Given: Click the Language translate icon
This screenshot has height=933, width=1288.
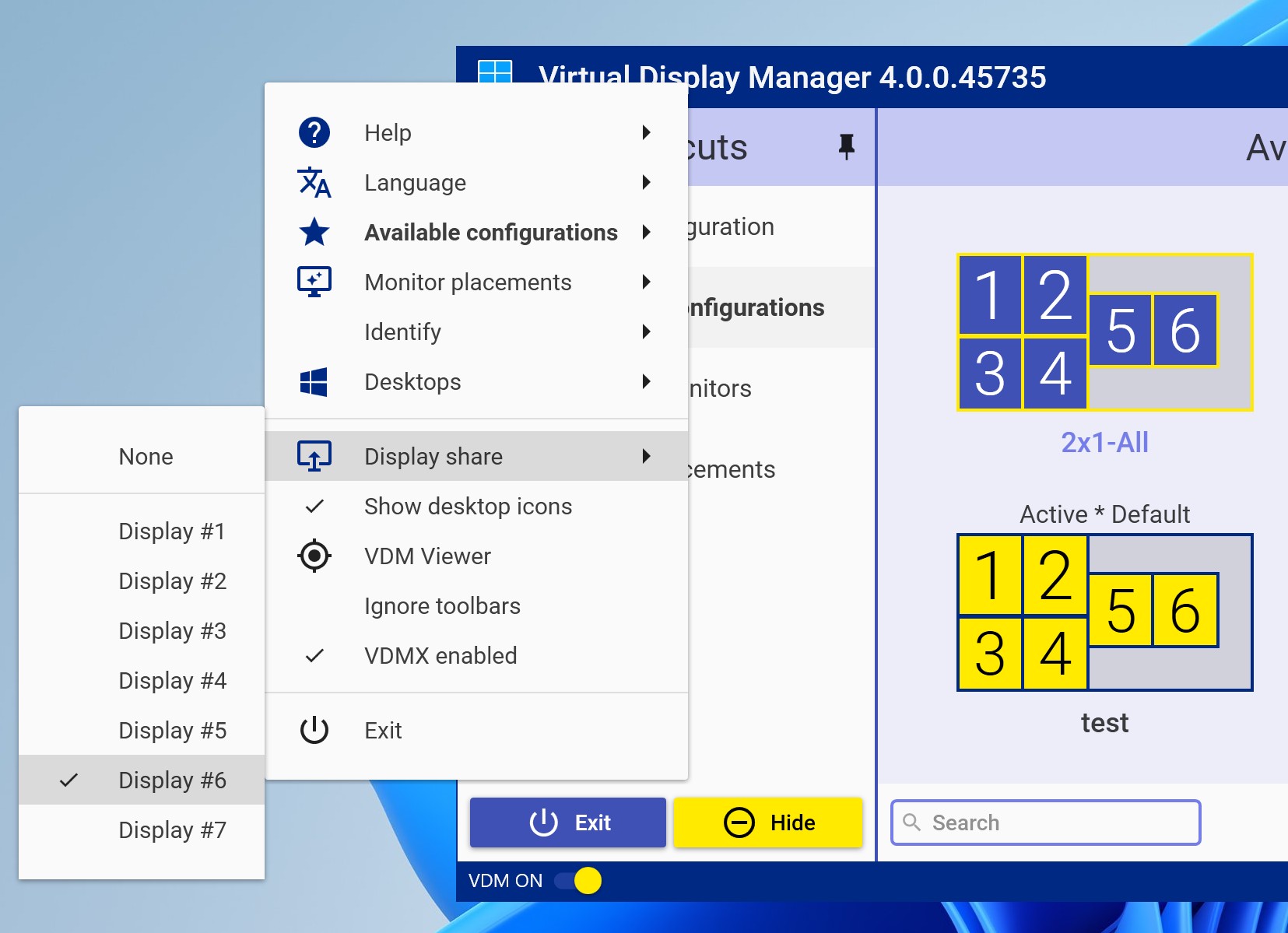Looking at the screenshot, I should 314,182.
